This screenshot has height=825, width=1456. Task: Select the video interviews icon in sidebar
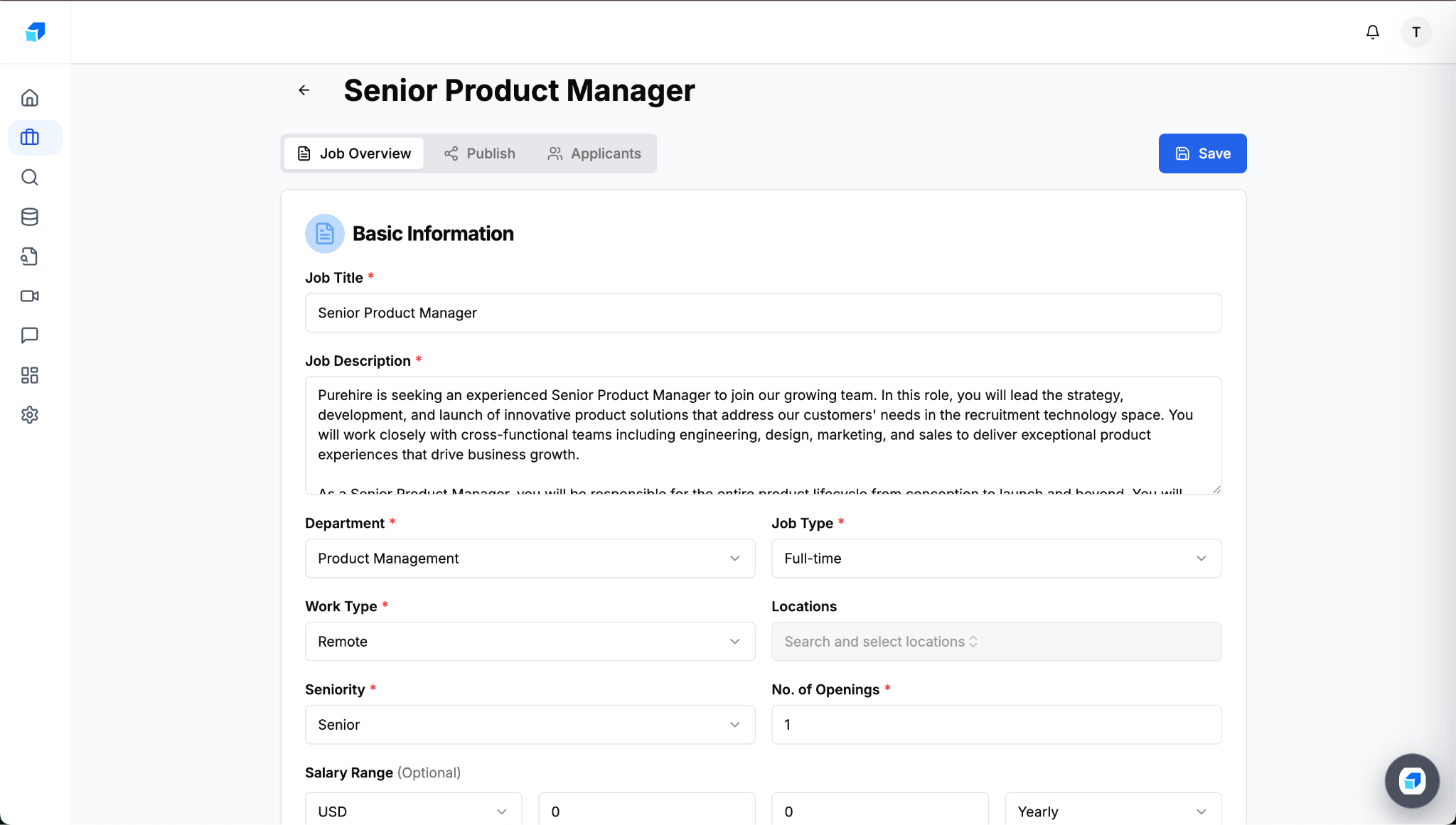30,296
